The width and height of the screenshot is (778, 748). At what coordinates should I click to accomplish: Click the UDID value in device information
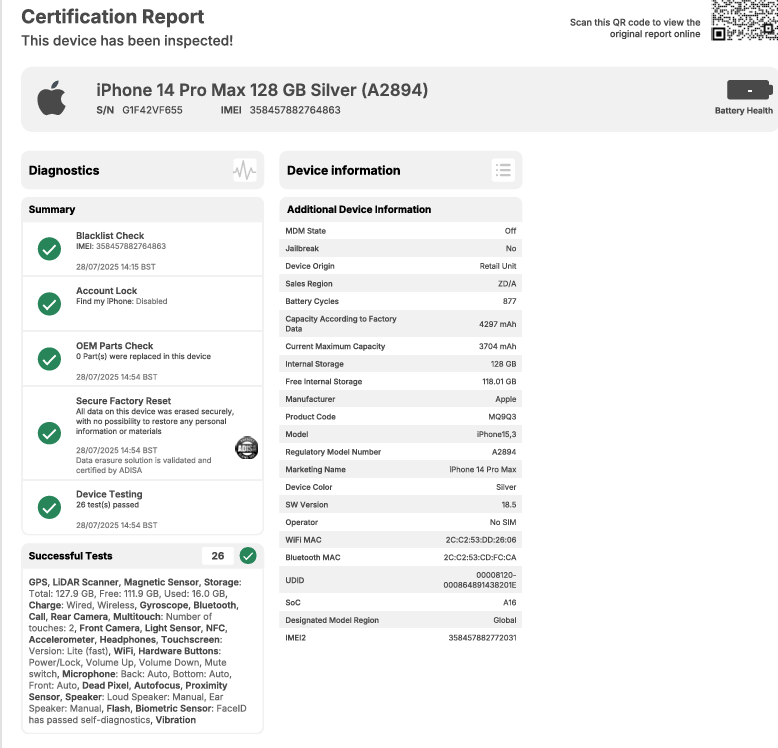(x=482, y=580)
